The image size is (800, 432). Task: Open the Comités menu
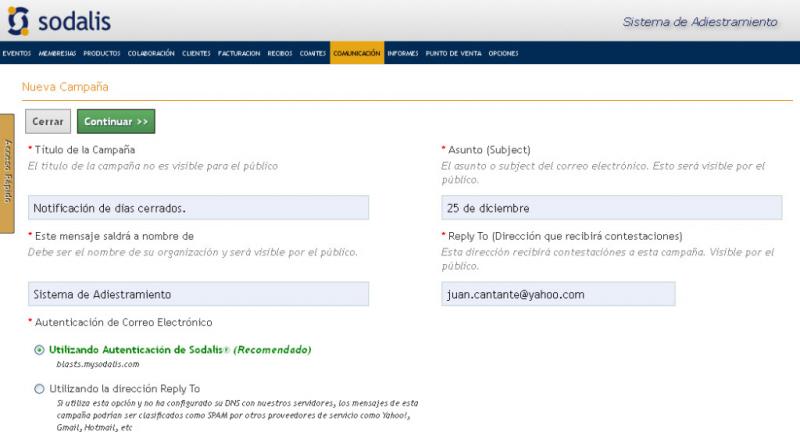313,53
